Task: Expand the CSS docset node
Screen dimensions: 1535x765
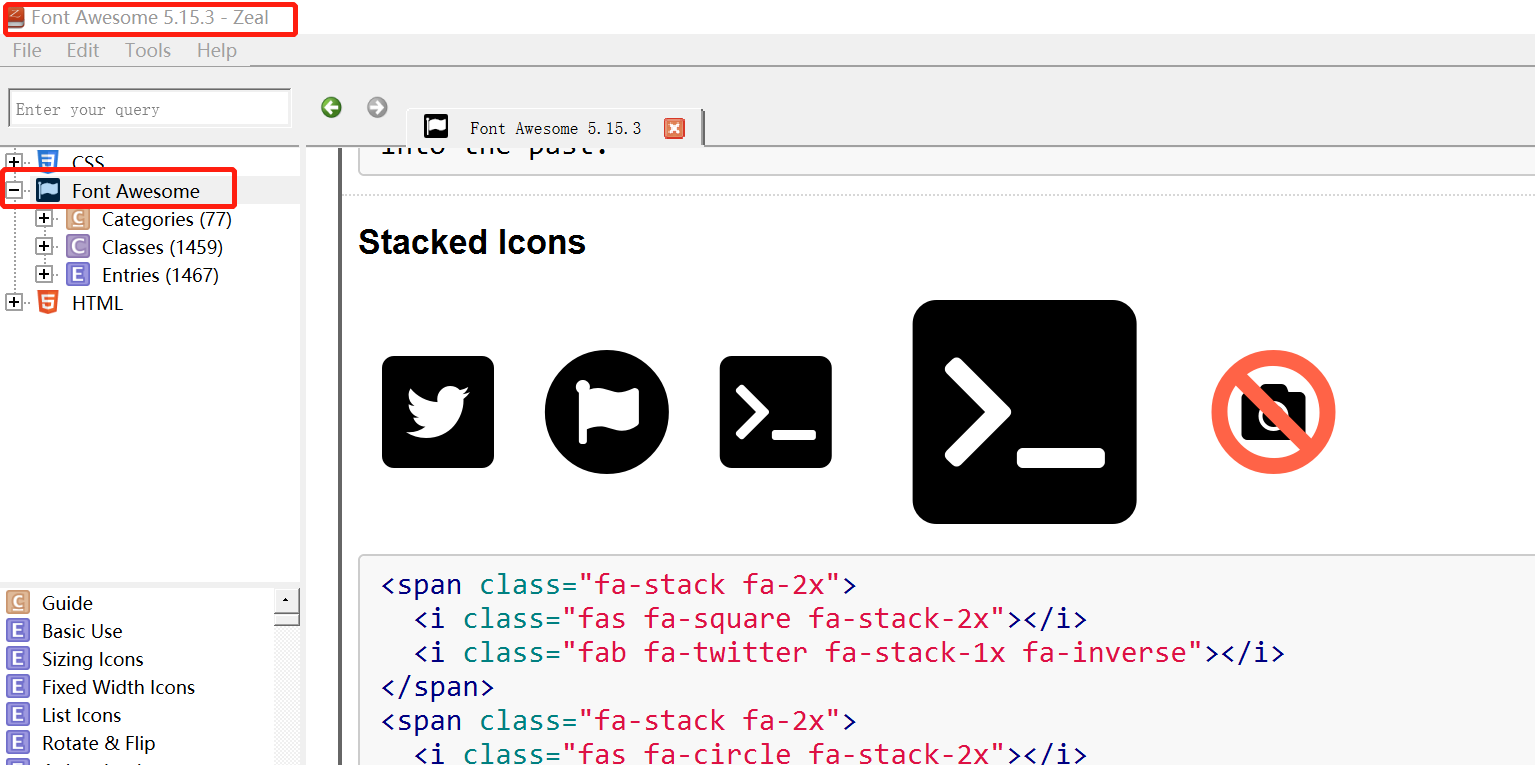Action: tap(14, 162)
